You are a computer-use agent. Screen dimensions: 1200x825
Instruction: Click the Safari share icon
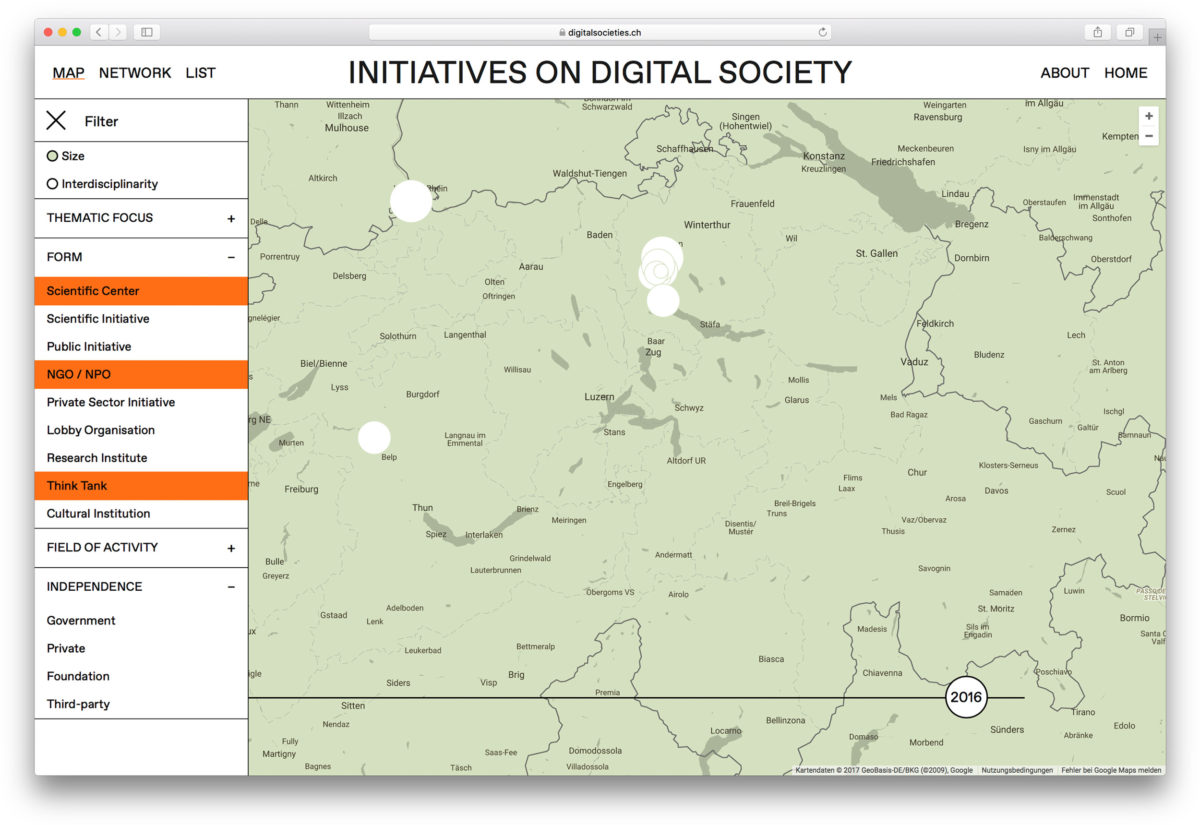[1097, 32]
